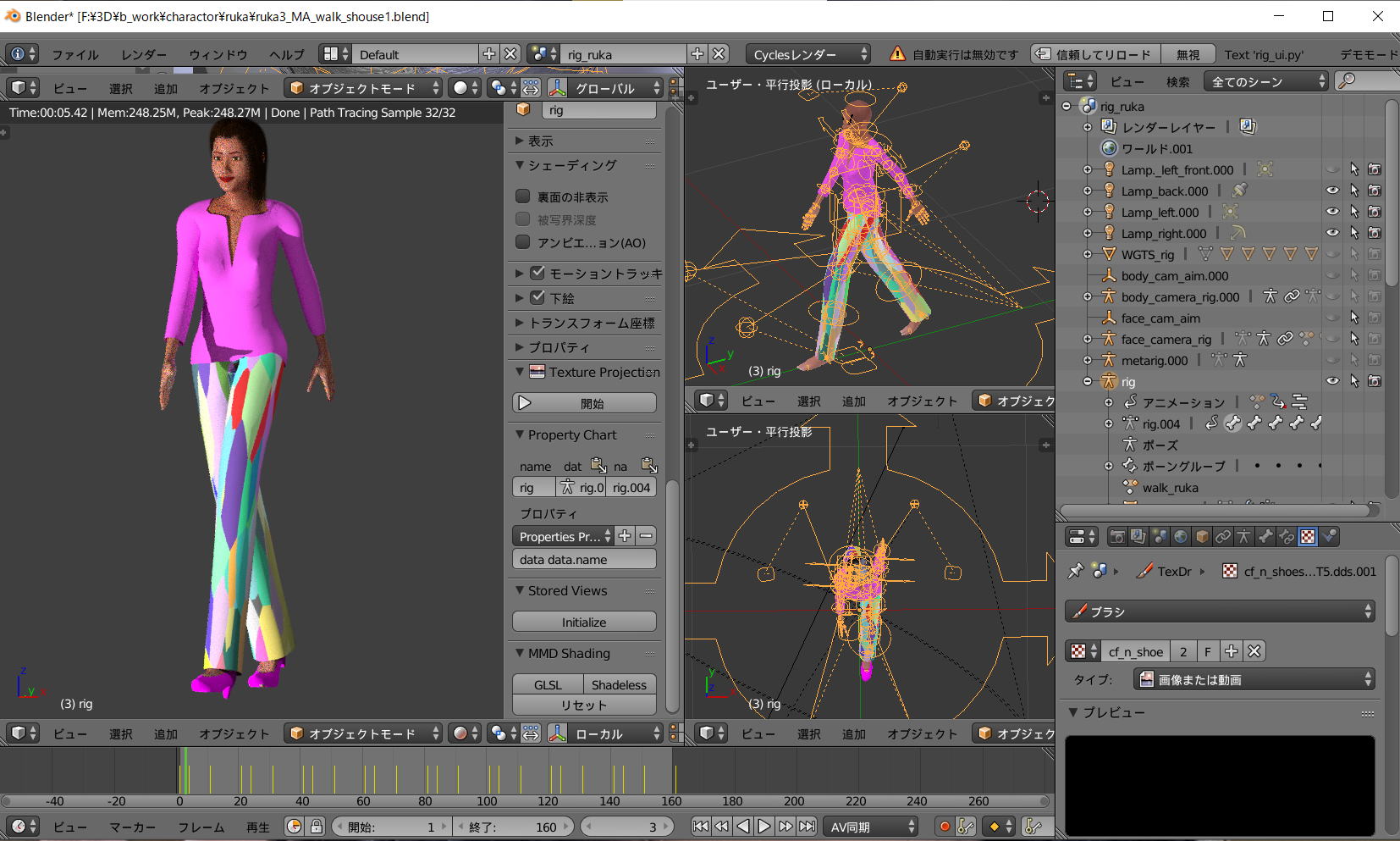Viewport: 1400px width, 841px height.
Task: Open the ファイル menu
Action: pyautogui.click(x=74, y=54)
